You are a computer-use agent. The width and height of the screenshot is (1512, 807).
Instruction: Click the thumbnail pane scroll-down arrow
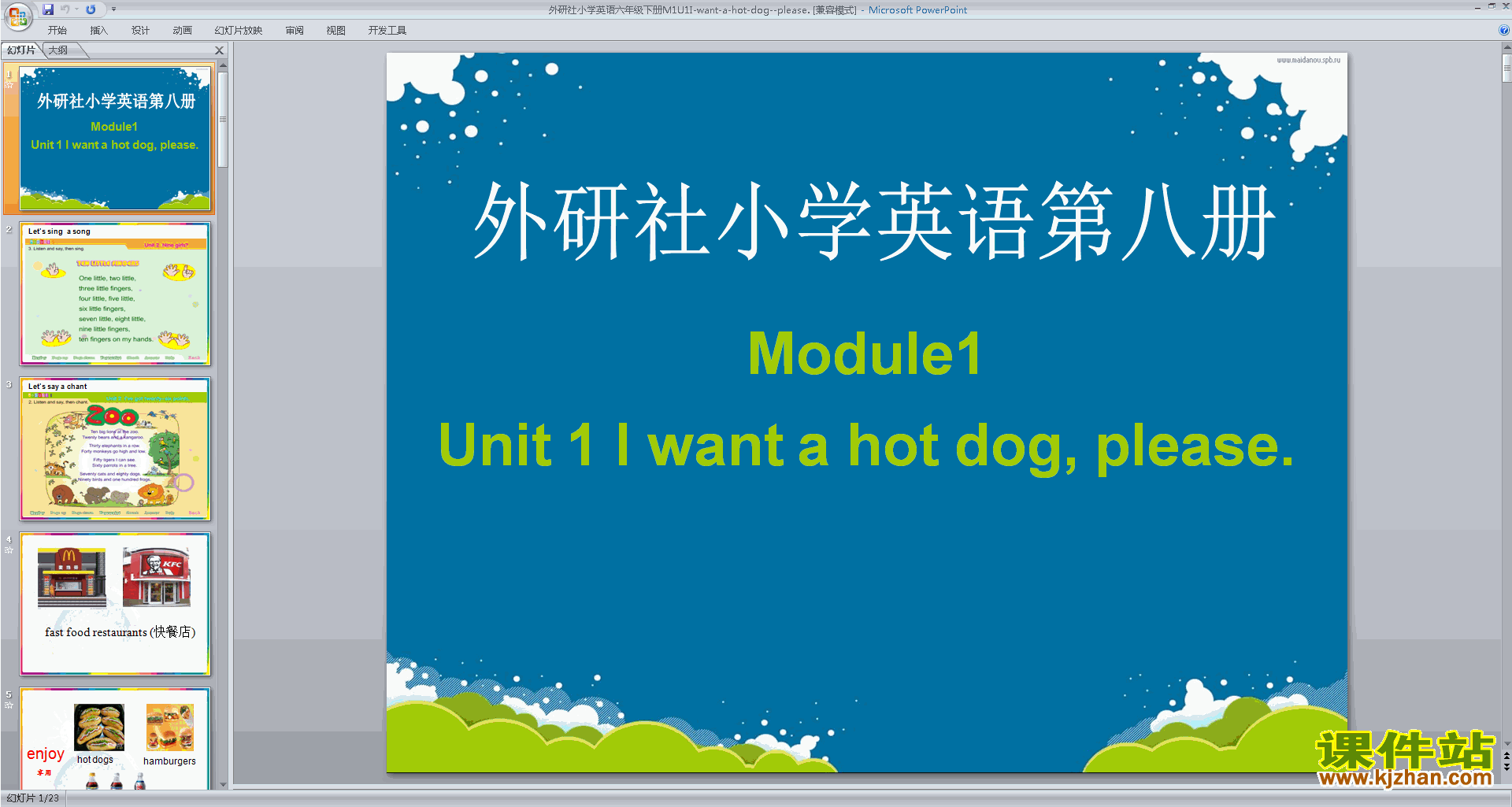click(223, 784)
